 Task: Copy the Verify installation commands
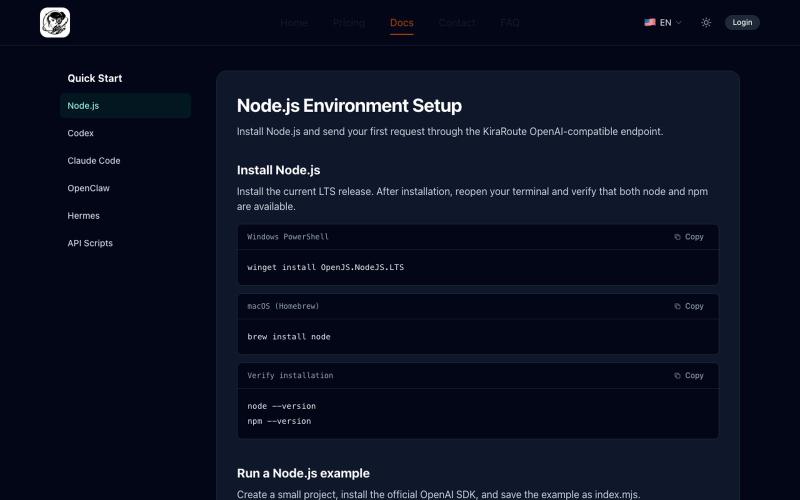[x=689, y=376]
